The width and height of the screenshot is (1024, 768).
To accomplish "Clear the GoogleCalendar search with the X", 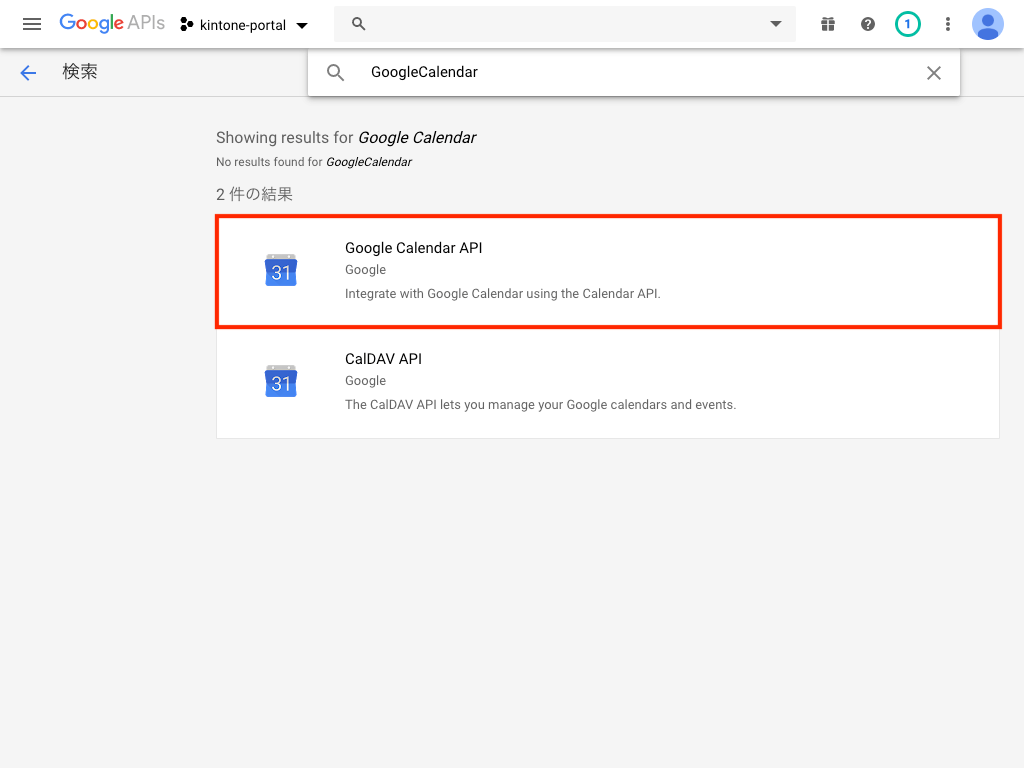I will click(934, 73).
